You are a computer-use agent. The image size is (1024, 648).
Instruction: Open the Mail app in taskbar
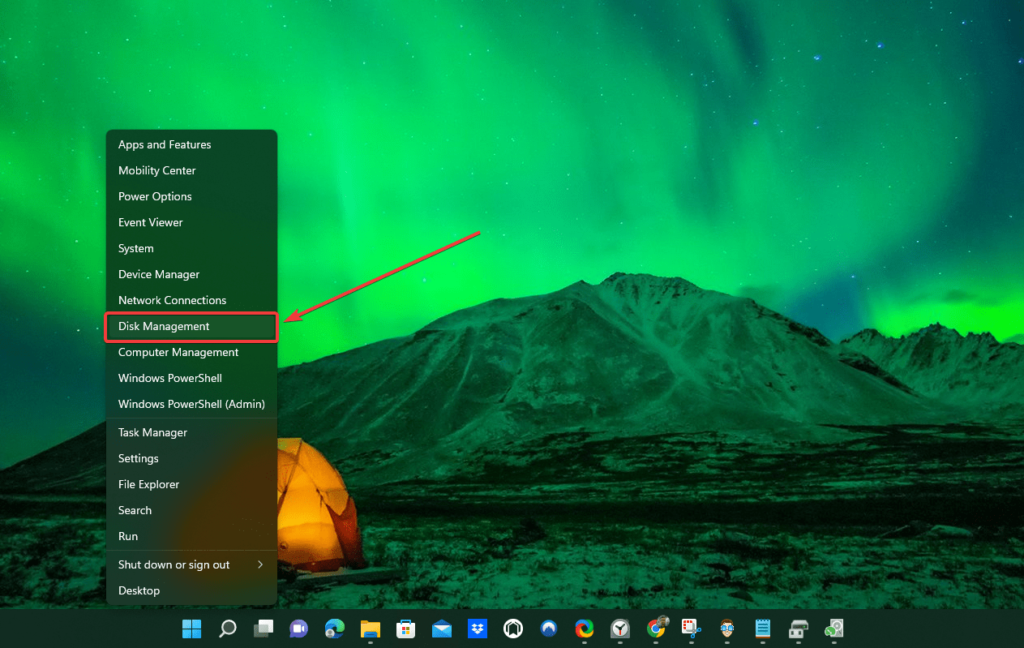[442, 629]
